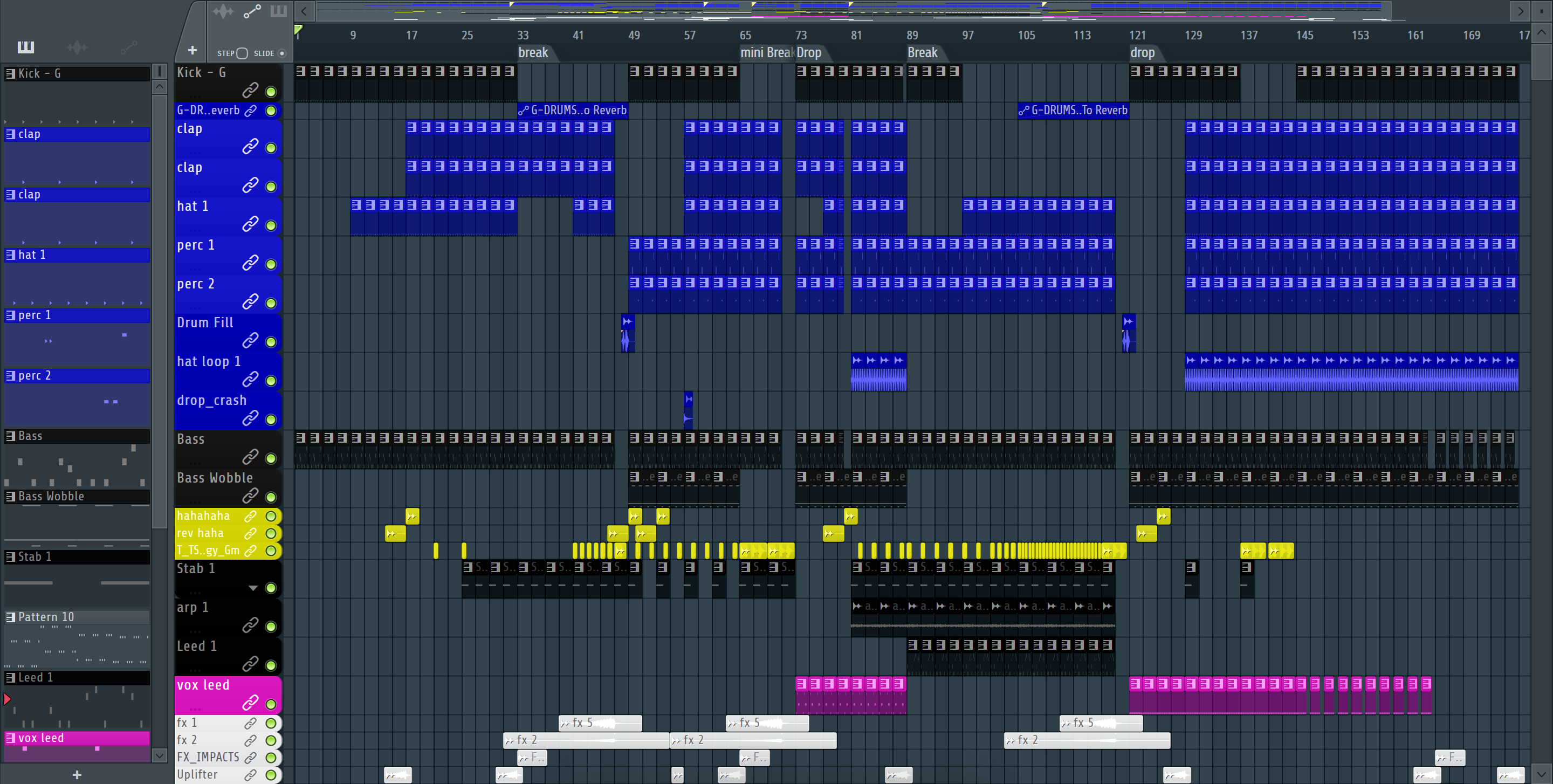This screenshot has height=784, width=1553.
Task: Click the link icon on Drum Fill track
Action: (x=250, y=340)
